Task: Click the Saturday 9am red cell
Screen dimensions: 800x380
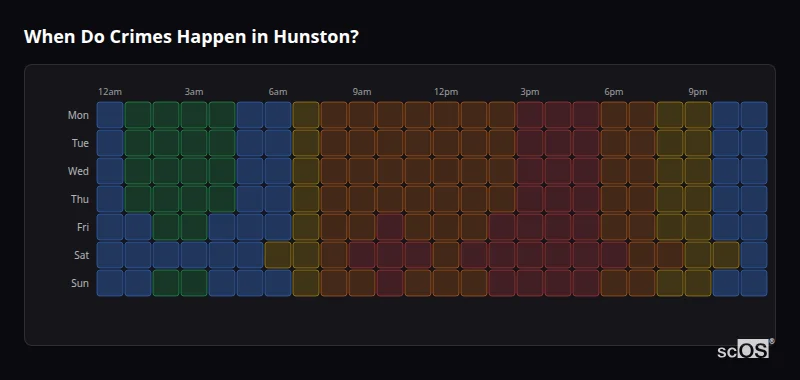Action: (362, 255)
